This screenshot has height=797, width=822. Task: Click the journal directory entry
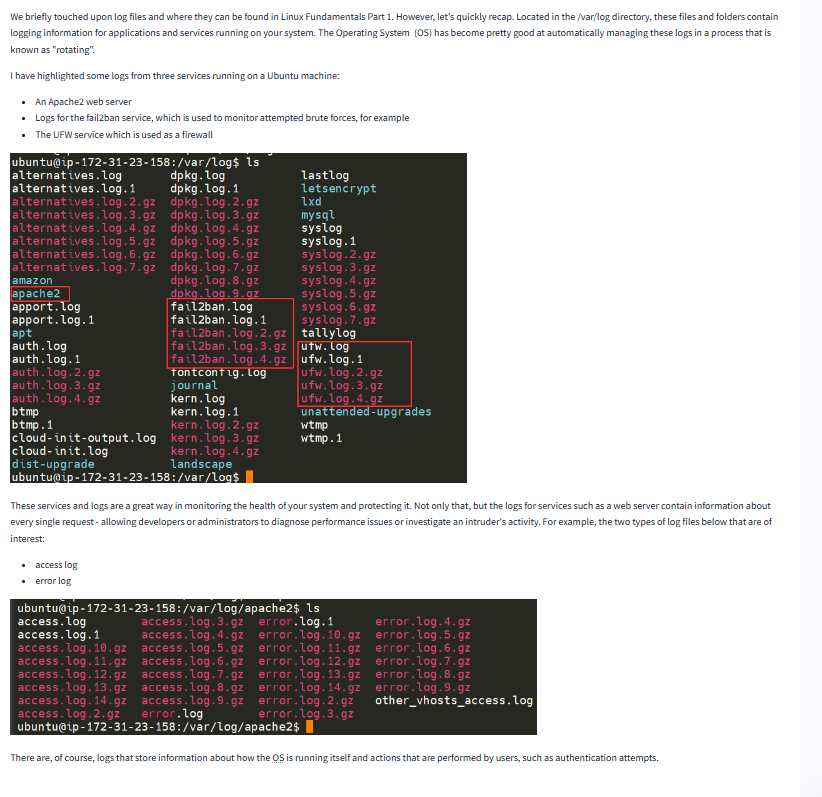coord(194,385)
